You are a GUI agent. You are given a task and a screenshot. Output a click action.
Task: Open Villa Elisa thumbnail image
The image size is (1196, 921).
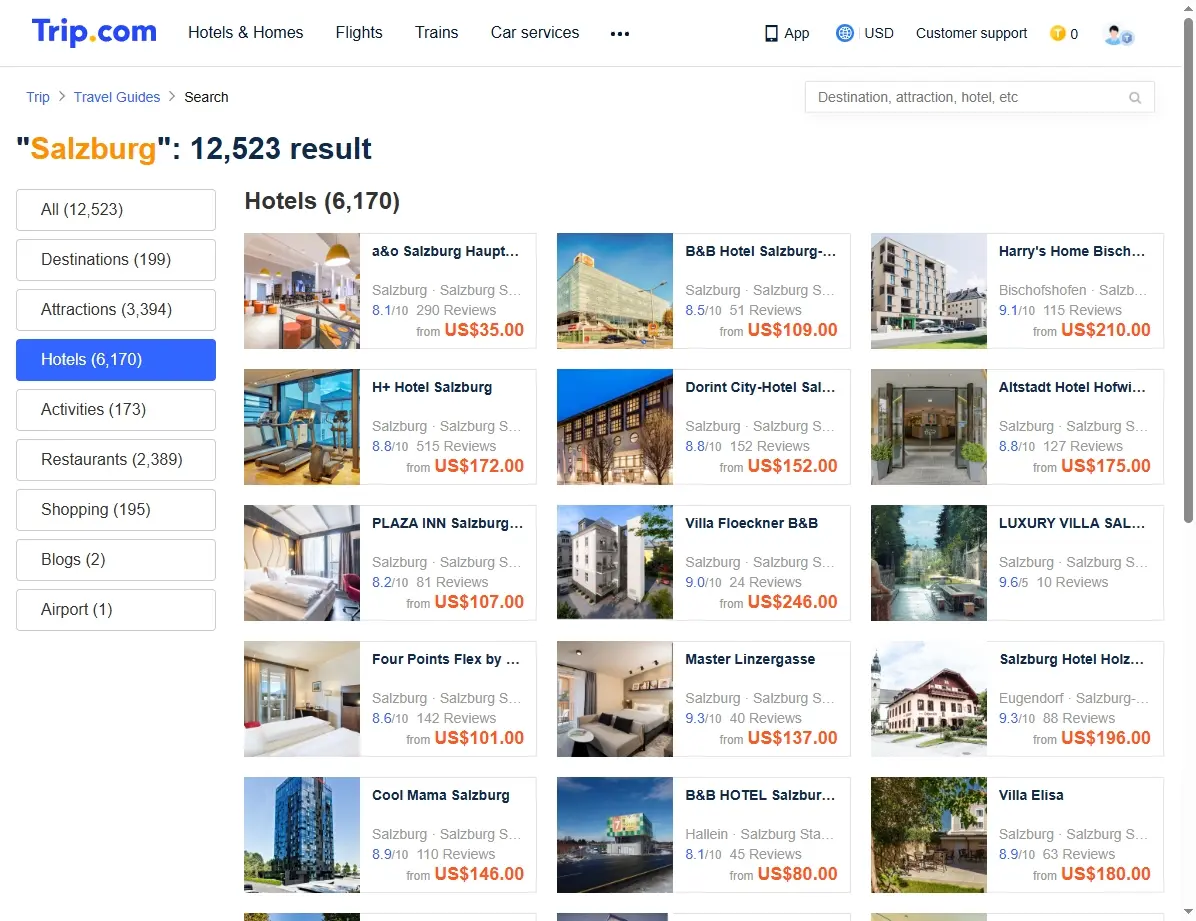(x=929, y=835)
